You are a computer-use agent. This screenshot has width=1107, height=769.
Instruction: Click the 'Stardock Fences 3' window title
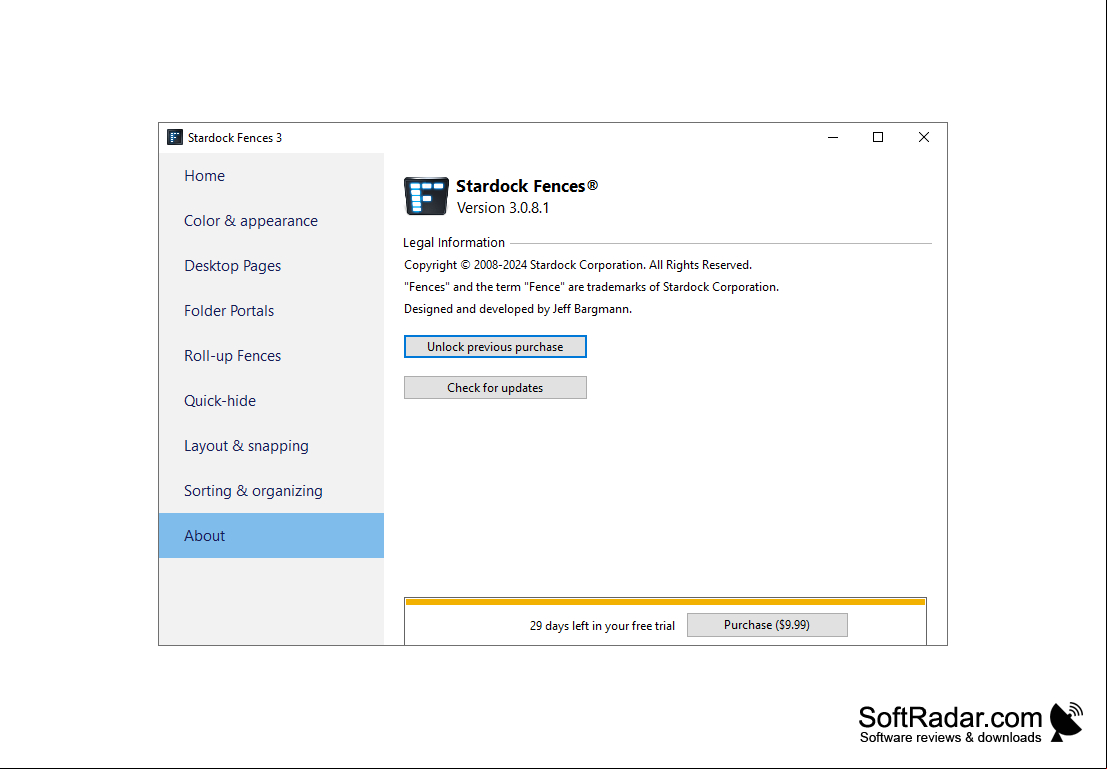(234, 138)
